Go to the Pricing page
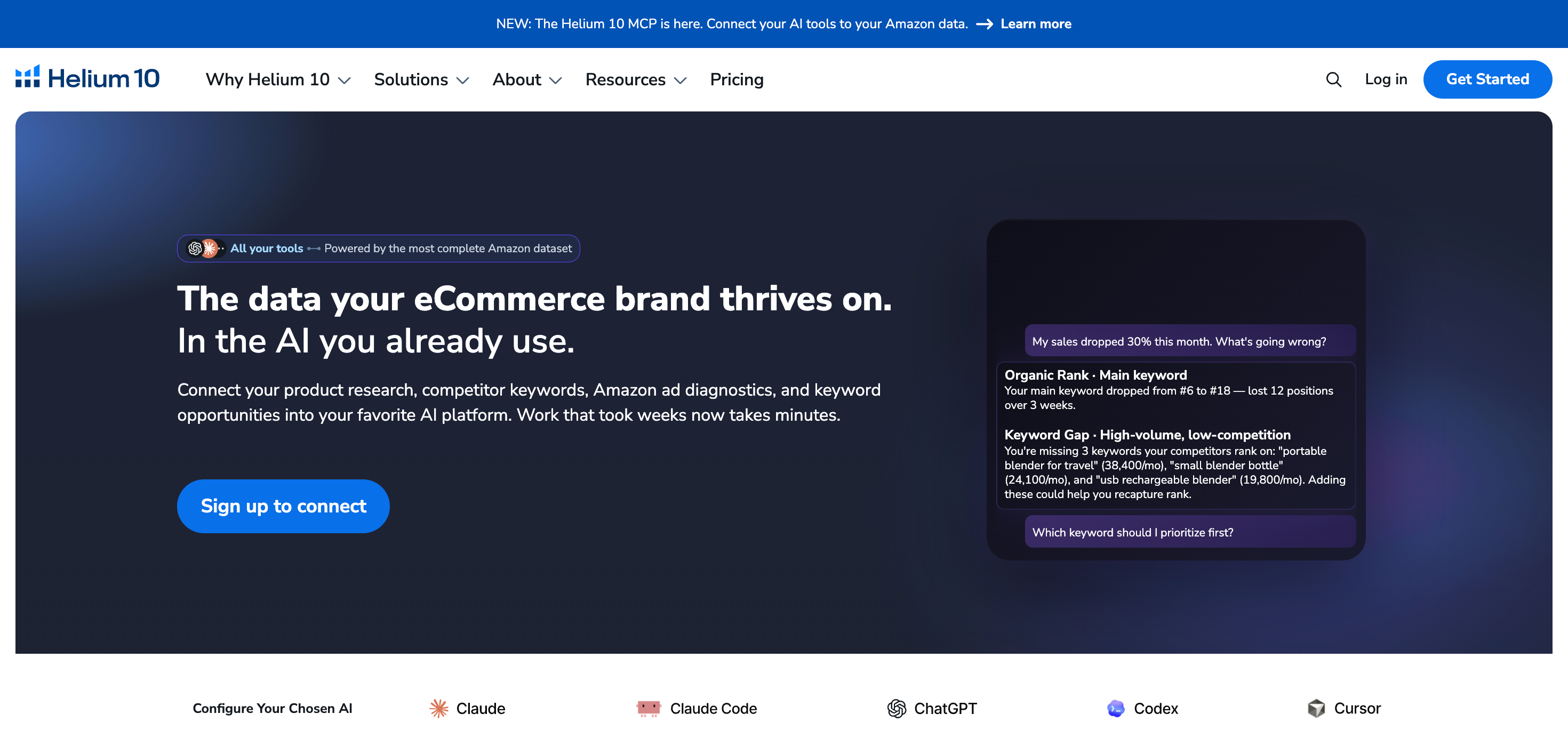1568x754 pixels. coord(737,79)
